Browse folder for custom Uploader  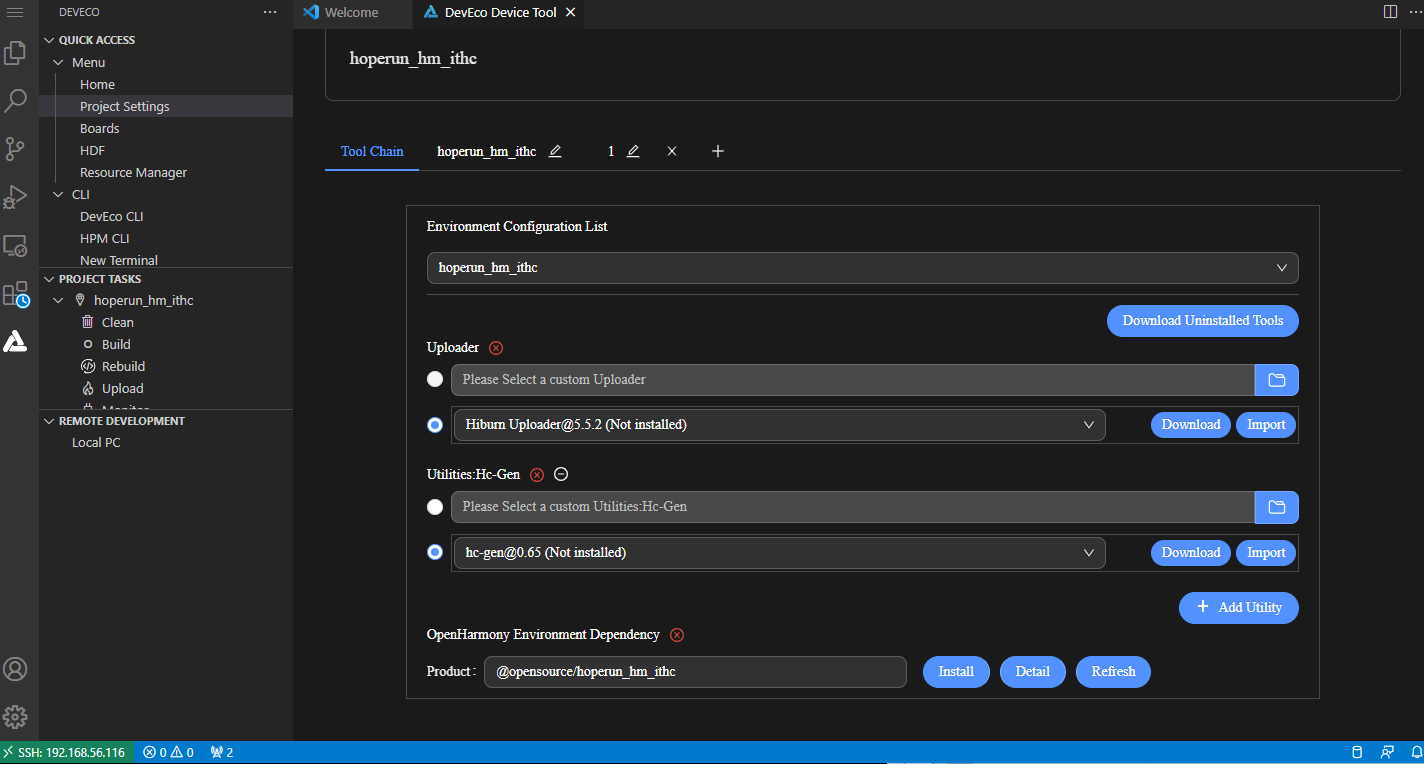coord(1277,380)
